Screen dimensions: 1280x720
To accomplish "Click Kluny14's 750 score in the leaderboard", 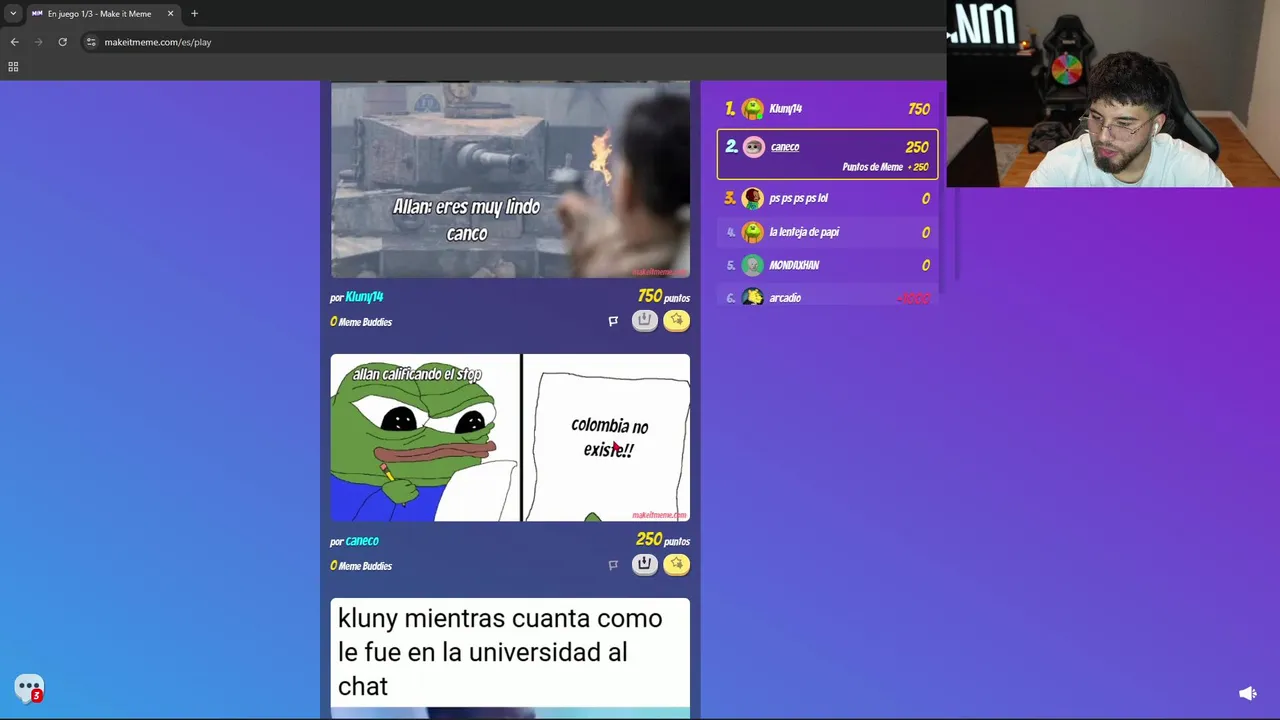I will coord(918,109).
